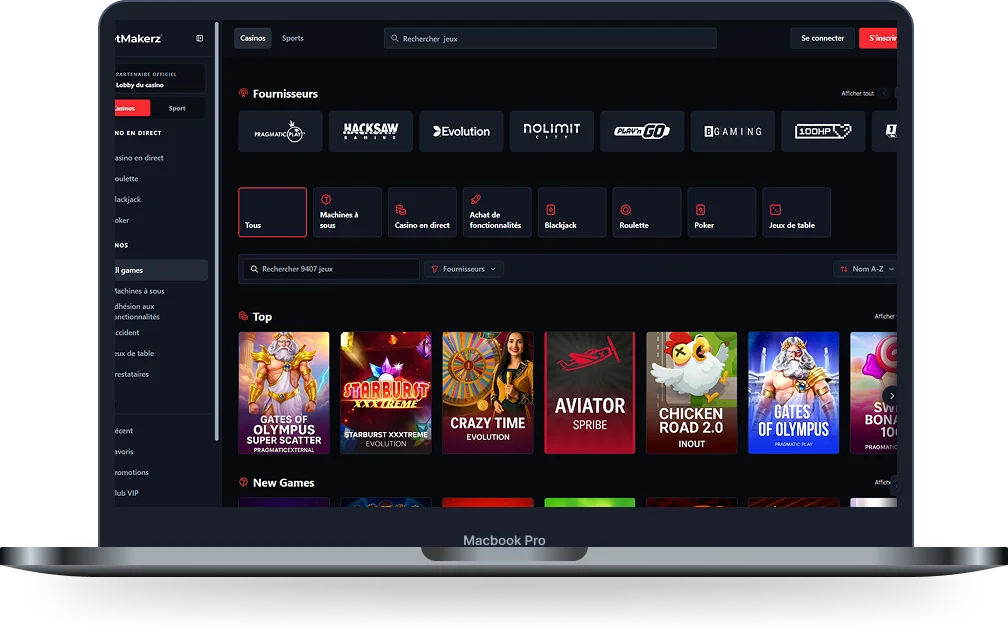The image size is (1008, 632).
Task: Open the BGaming provider tile
Action: 733,131
